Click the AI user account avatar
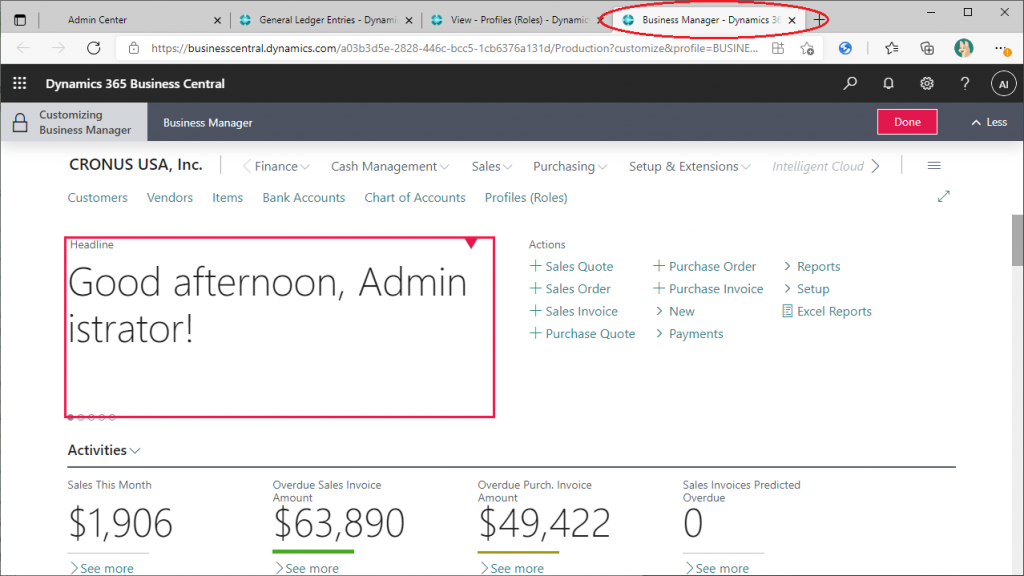The image size is (1024, 576). point(1003,84)
